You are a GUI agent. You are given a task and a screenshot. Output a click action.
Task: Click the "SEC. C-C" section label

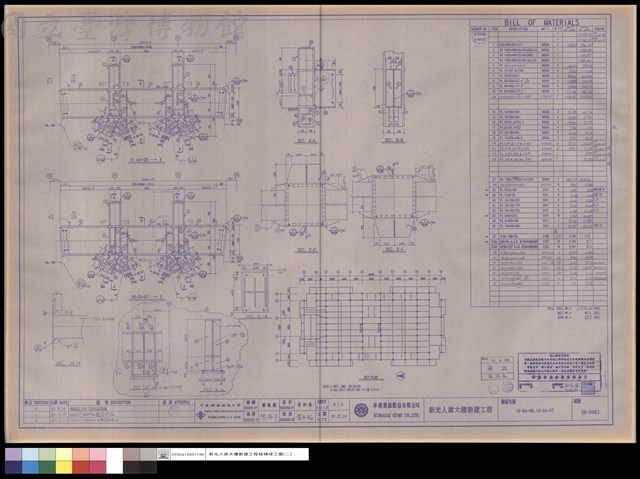305,249
